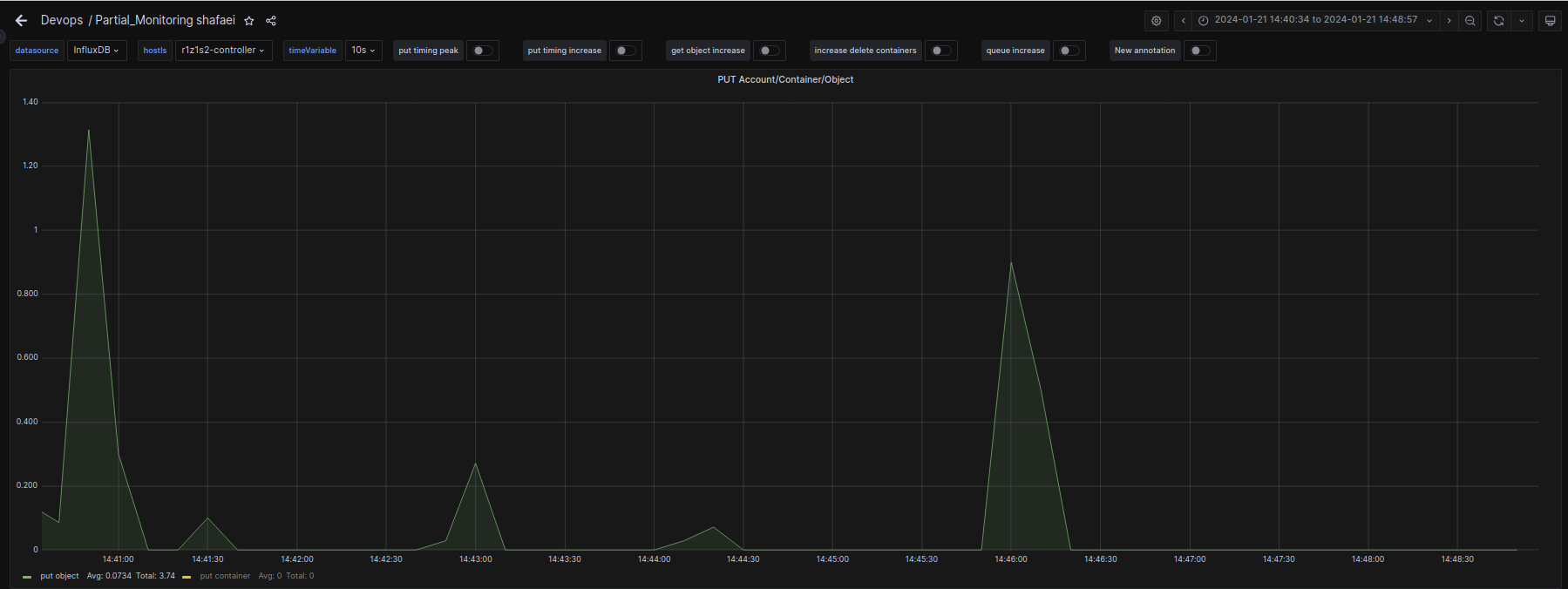Zoom out the time range

[1470, 21]
